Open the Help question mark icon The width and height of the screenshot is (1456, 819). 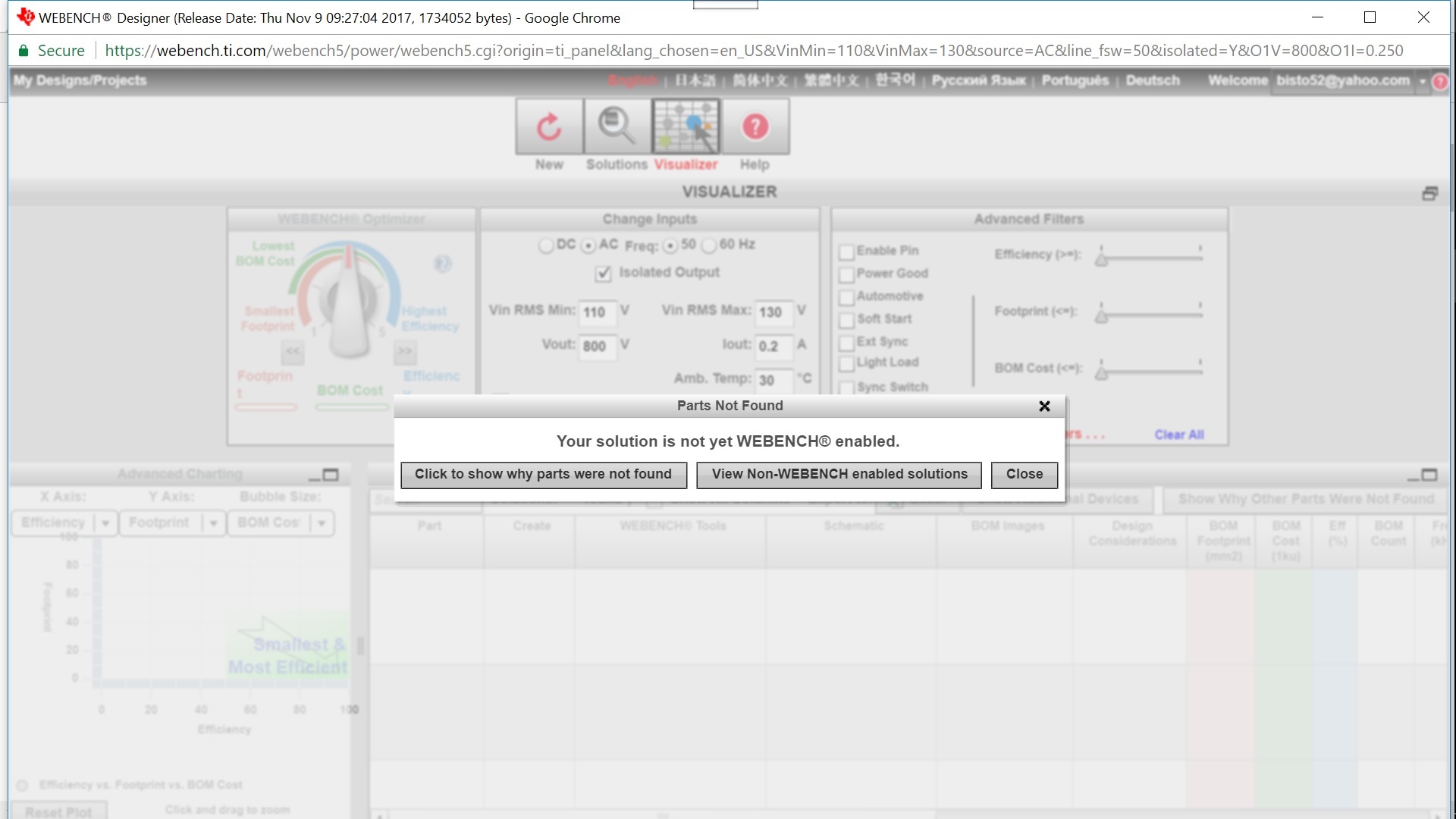click(x=755, y=127)
